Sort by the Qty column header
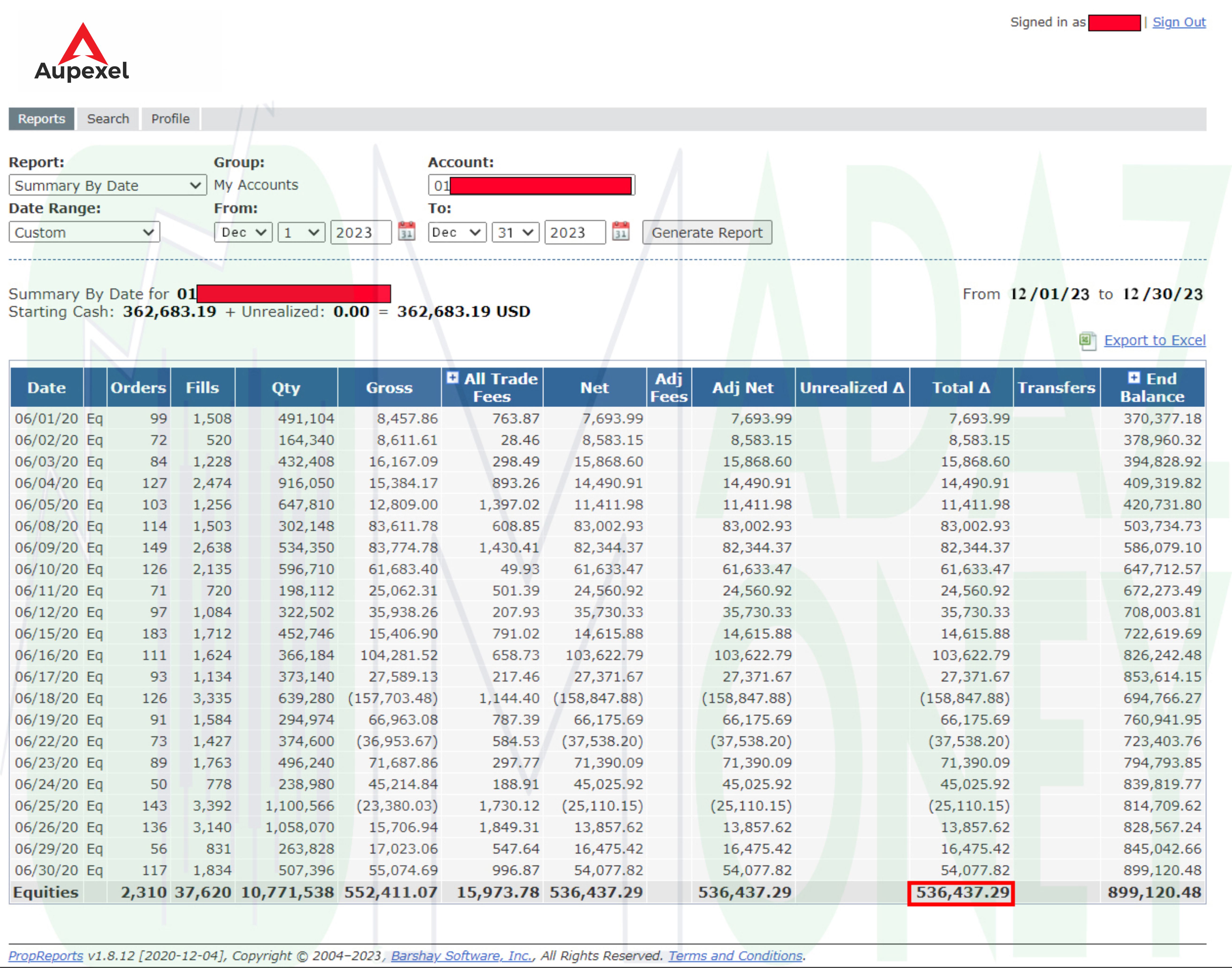 pos(286,388)
